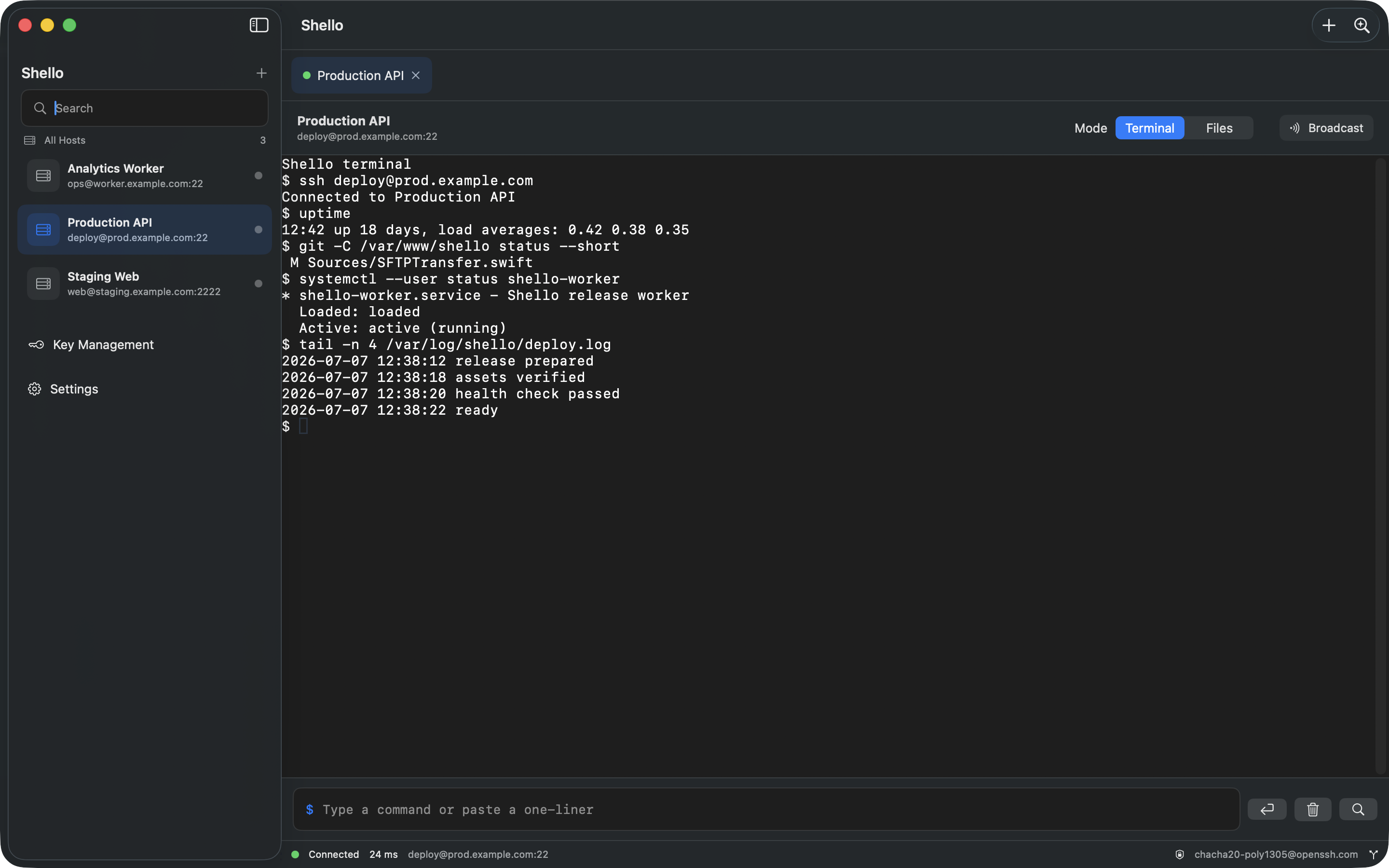The width and height of the screenshot is (1389, 868).
Task: Click the cipher shield icon in status bar
Action: coord(1180,854)
